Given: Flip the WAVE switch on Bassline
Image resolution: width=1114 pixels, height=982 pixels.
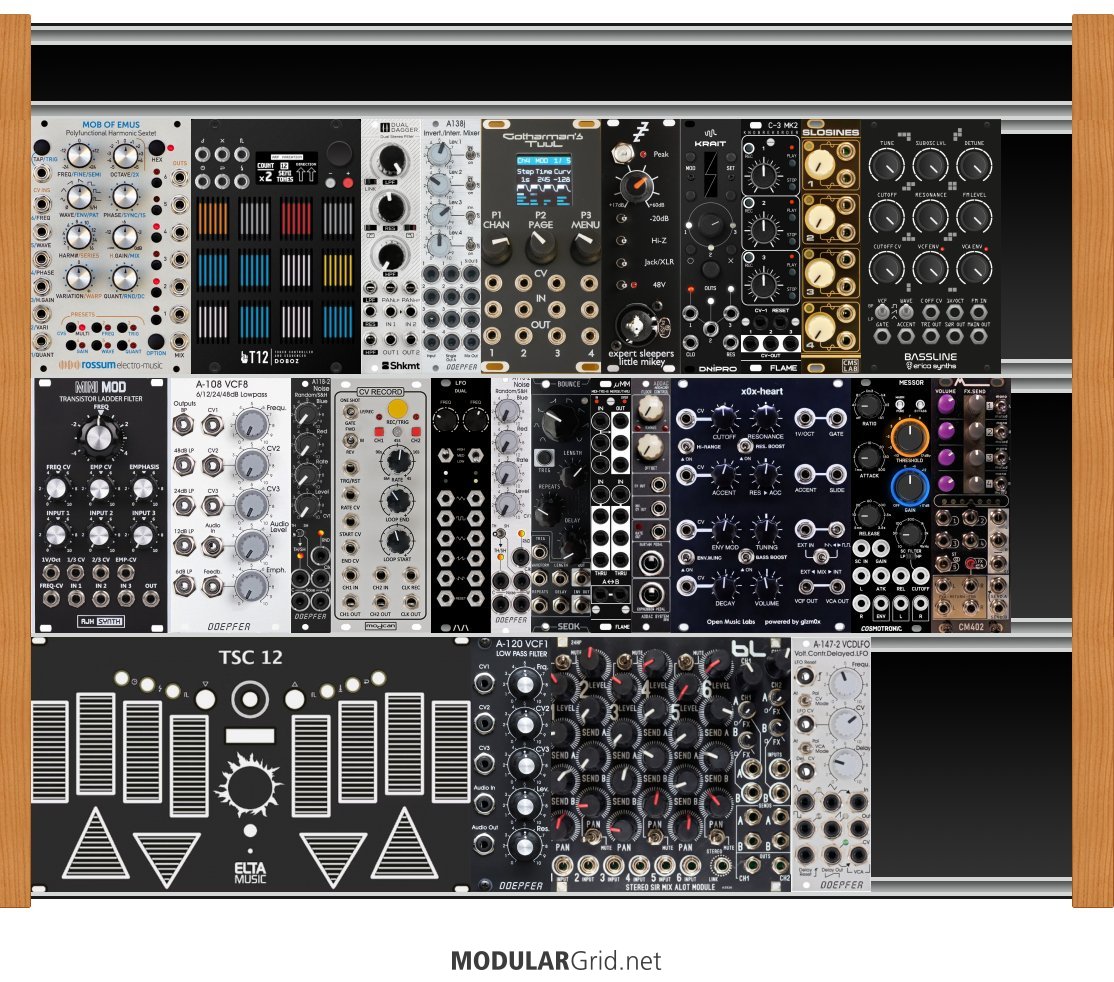Looking at the screenshot, I should coord(906,312).
